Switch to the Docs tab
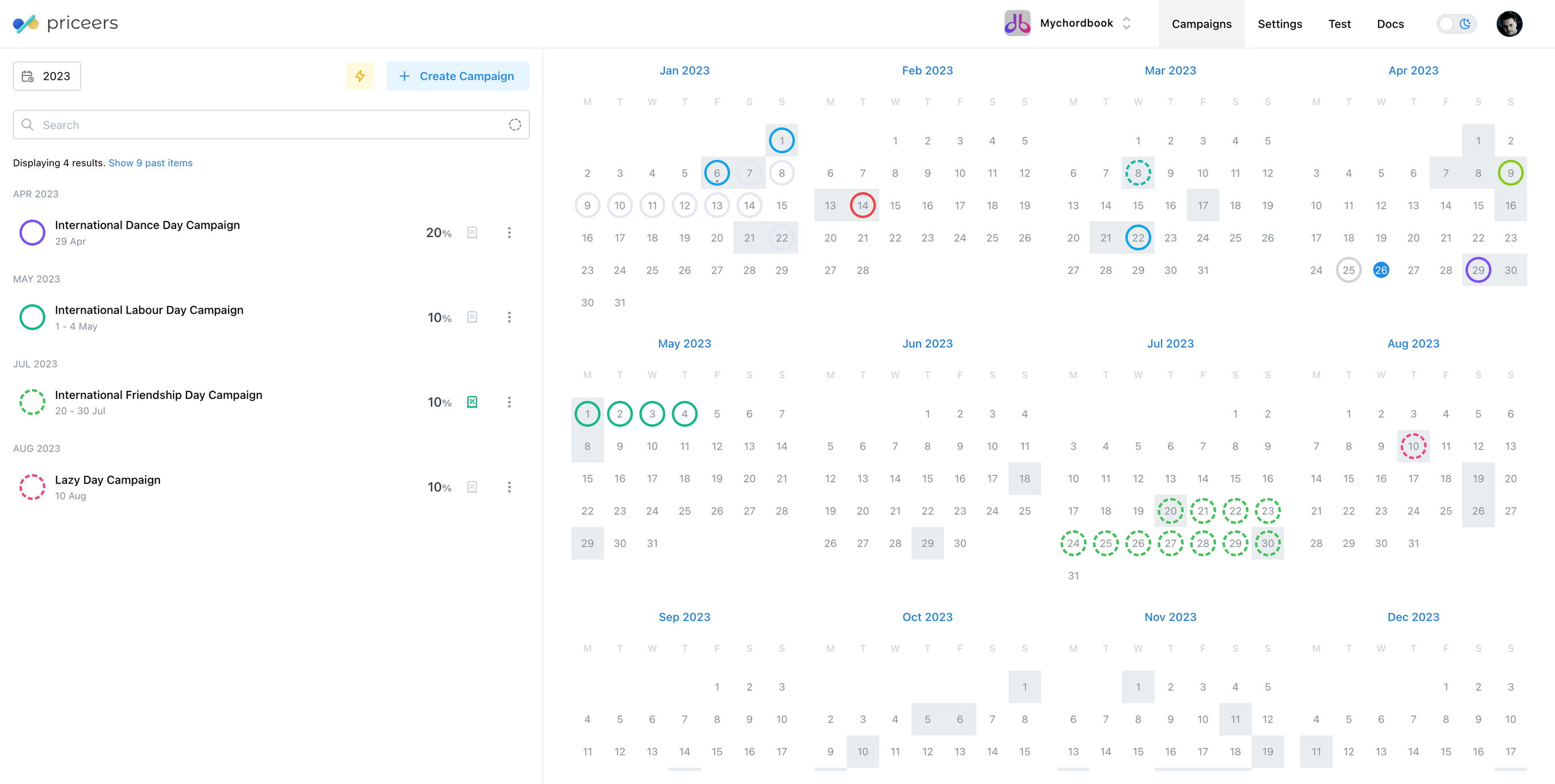The height and width of the screenshot is (784, 1555). [x=1390, y=24]
